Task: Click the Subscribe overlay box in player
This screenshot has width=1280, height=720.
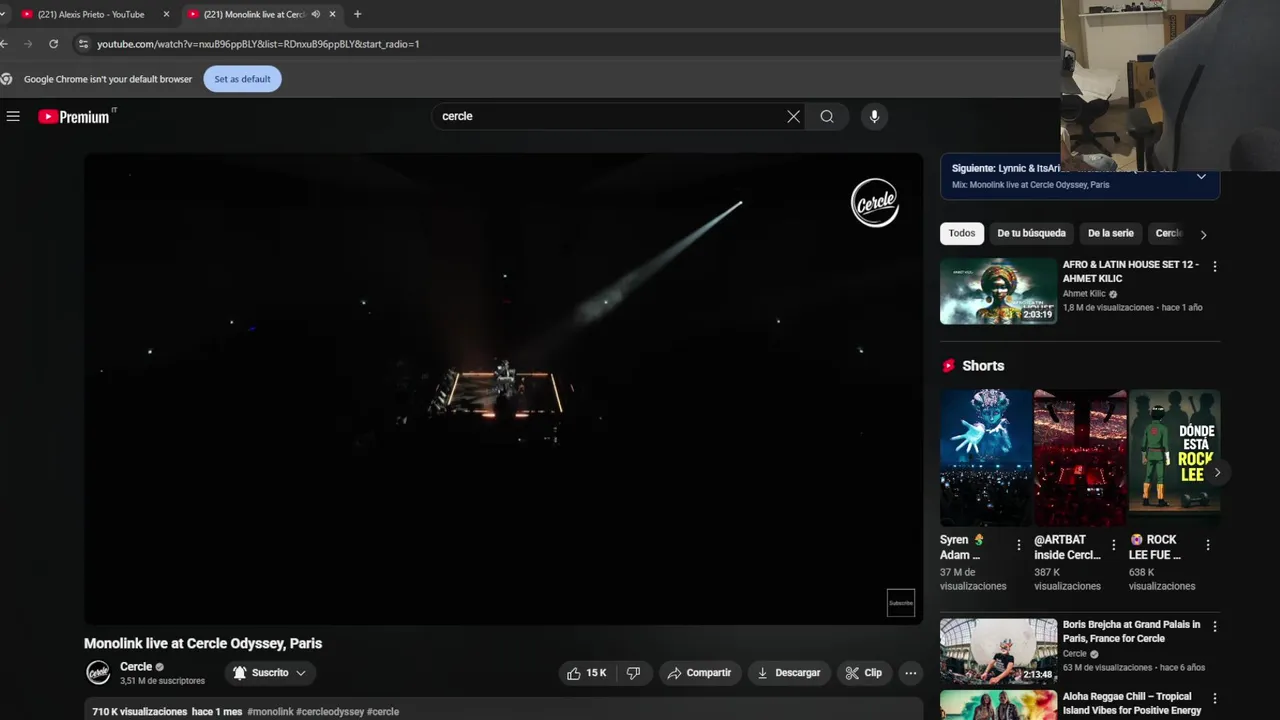Action: tap(901, 602)
